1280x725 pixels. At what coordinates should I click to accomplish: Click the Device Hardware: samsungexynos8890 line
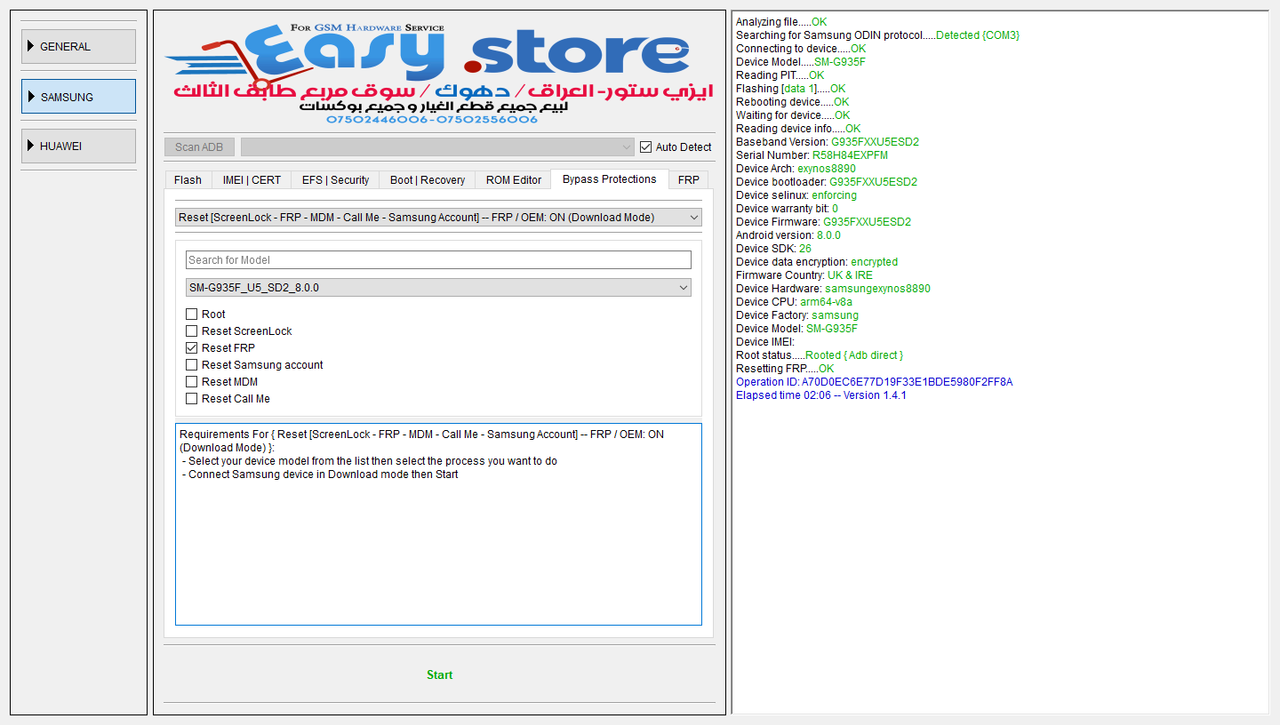click(833, 289)
